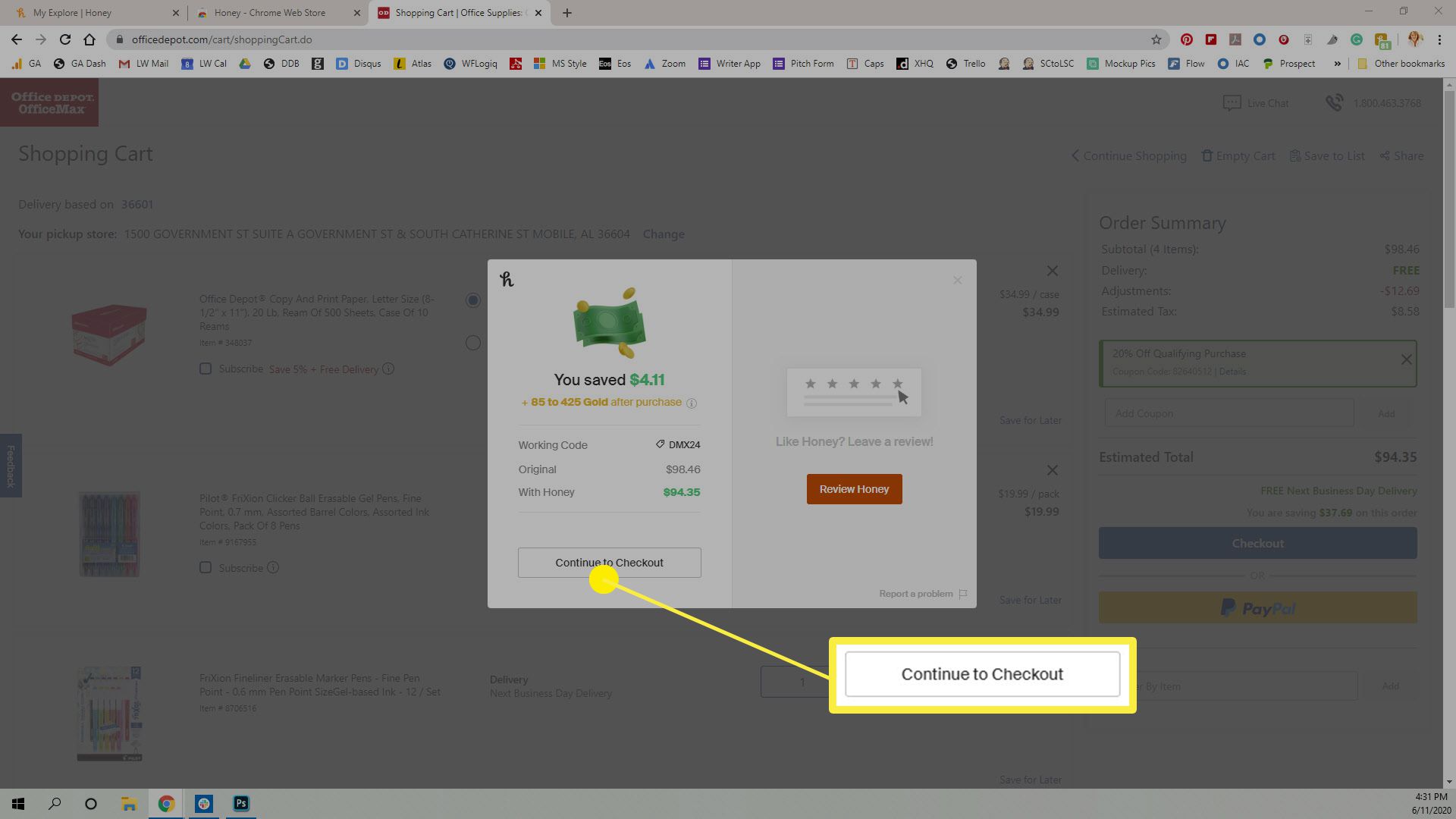Remove the 20% Off Qualifying Purchase coupon

click(x=1406, y=359)
